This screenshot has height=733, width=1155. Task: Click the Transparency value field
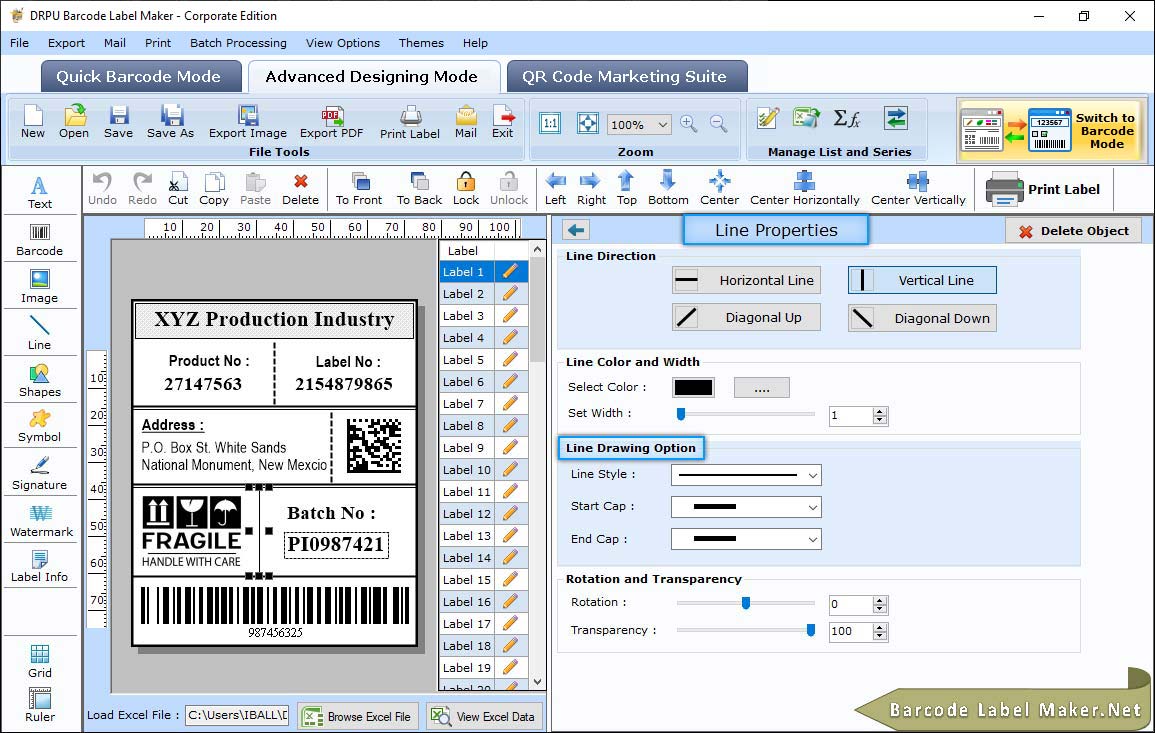(850, 631)
